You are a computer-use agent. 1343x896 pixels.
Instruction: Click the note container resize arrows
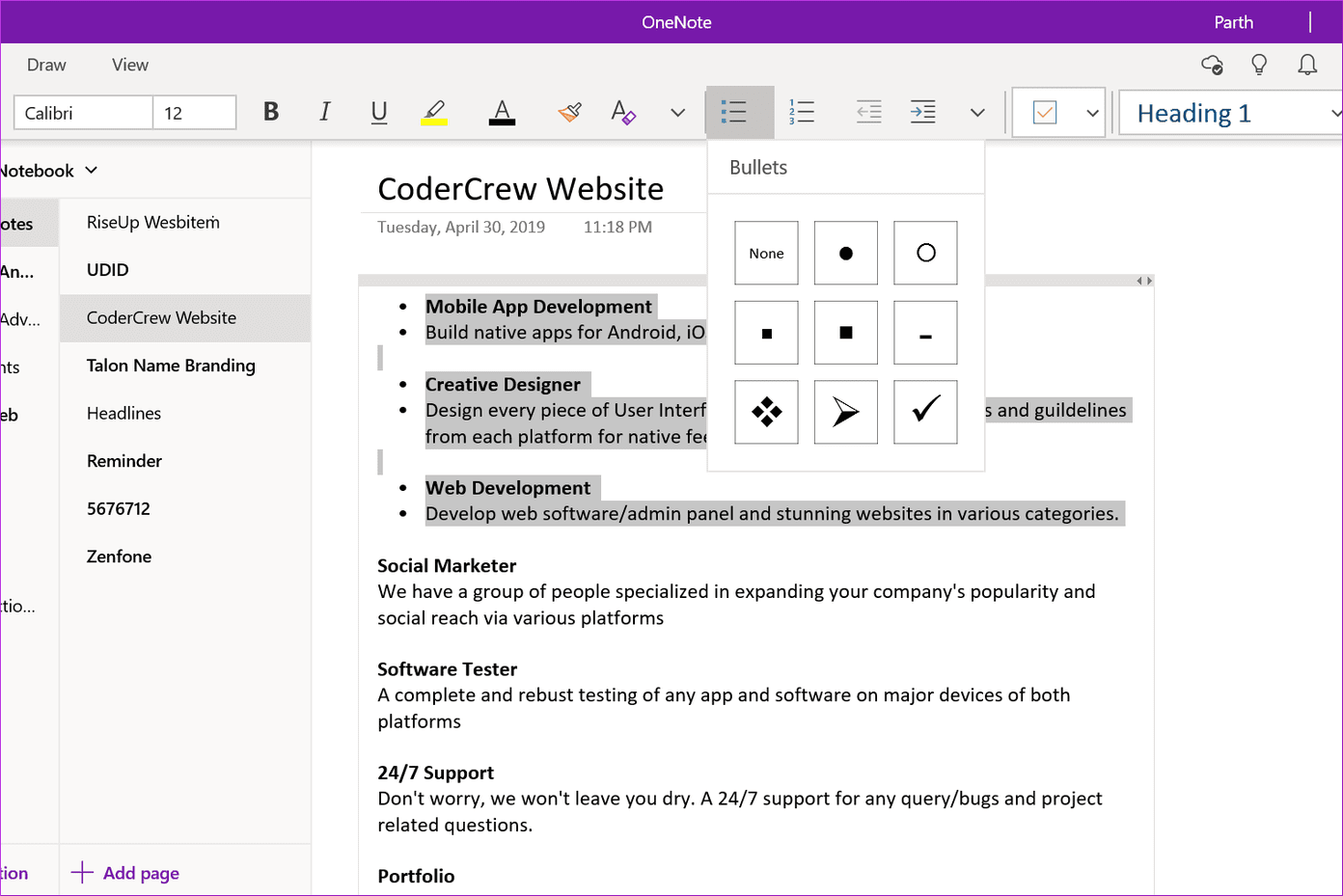tap(1144, 281)
